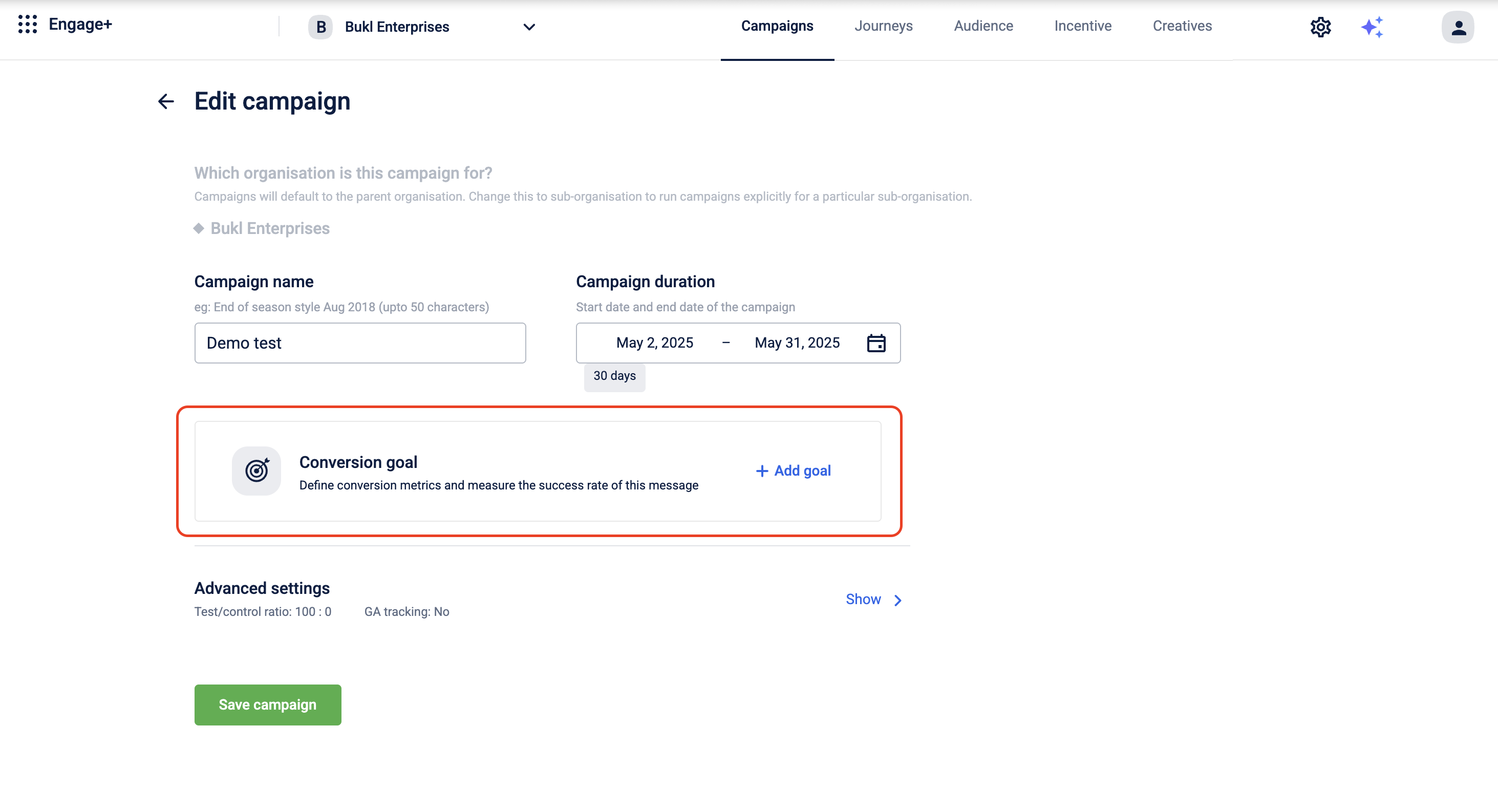Open the user profile avatar

[1457, 27]
